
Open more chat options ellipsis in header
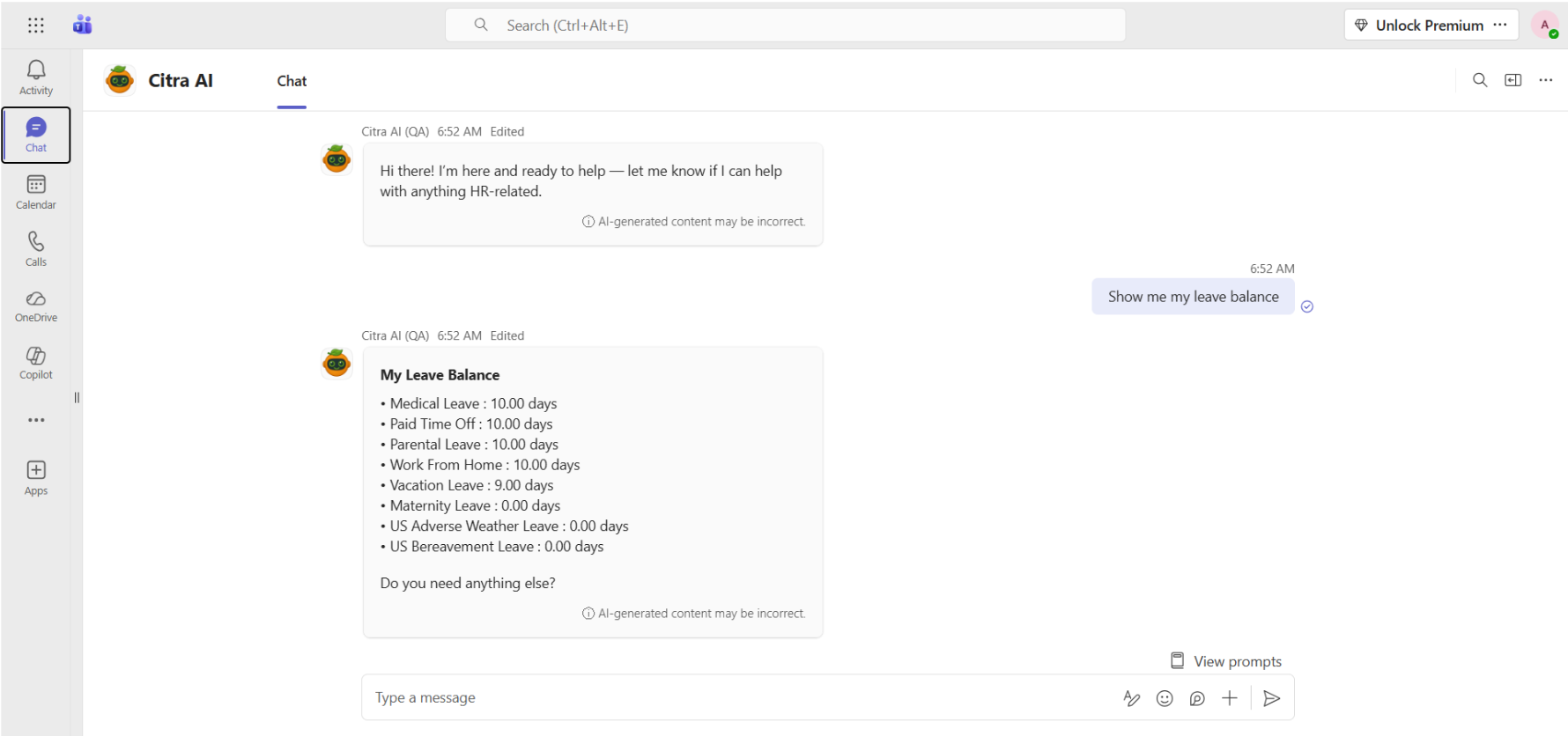(x=1546, y=80)
